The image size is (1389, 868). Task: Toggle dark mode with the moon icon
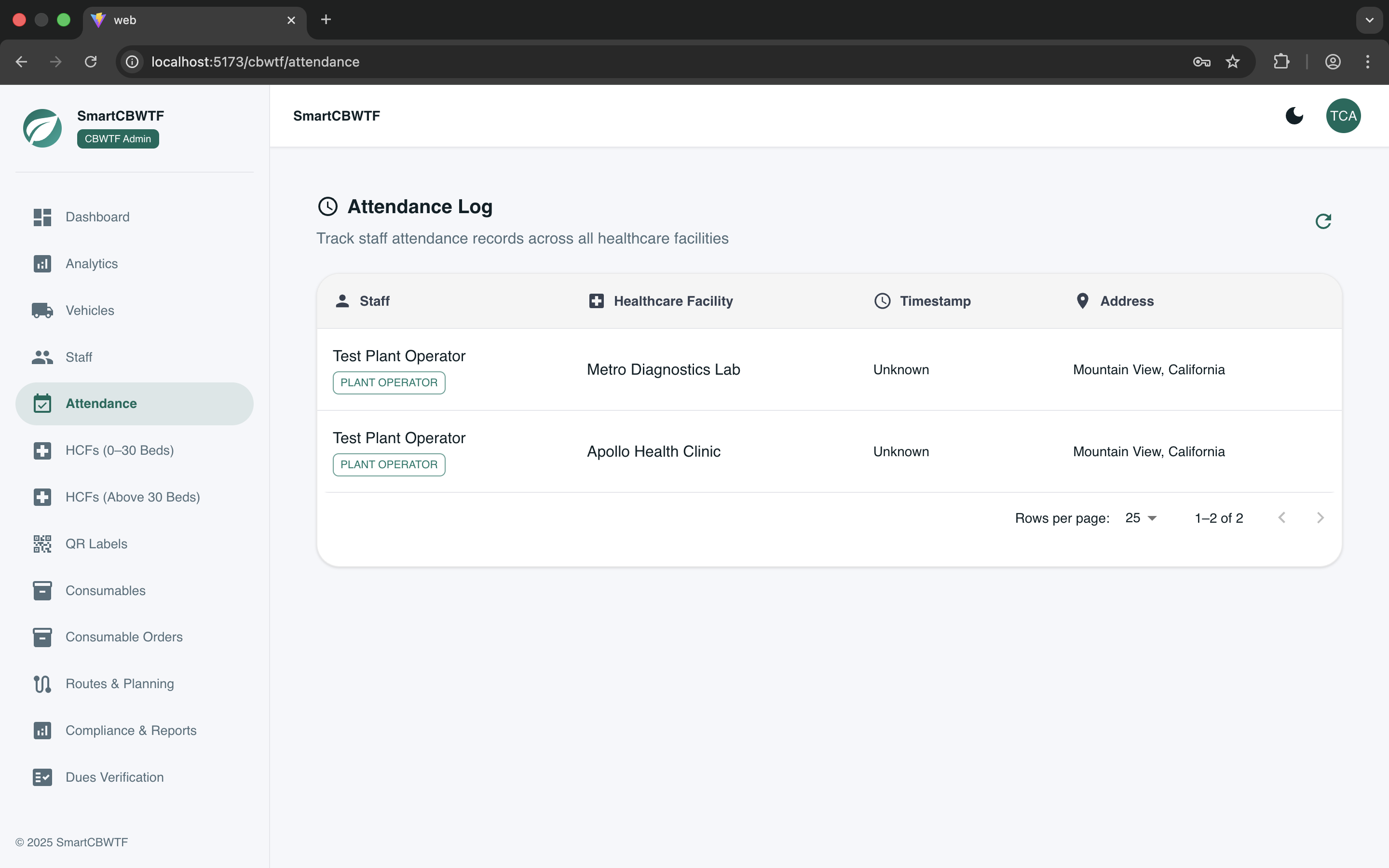coord(1294,115)
